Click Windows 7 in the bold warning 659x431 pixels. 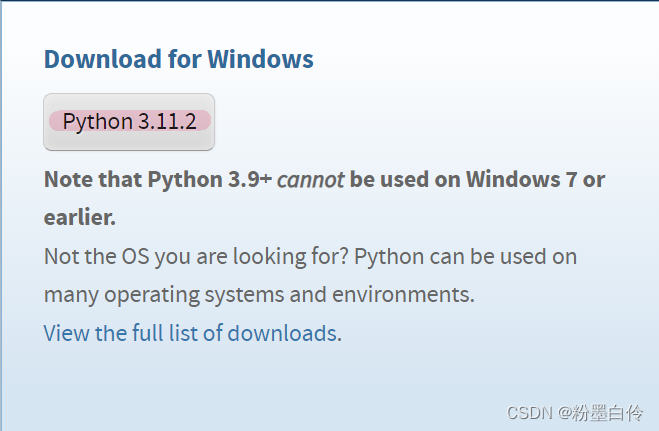(x=521, y=179)
